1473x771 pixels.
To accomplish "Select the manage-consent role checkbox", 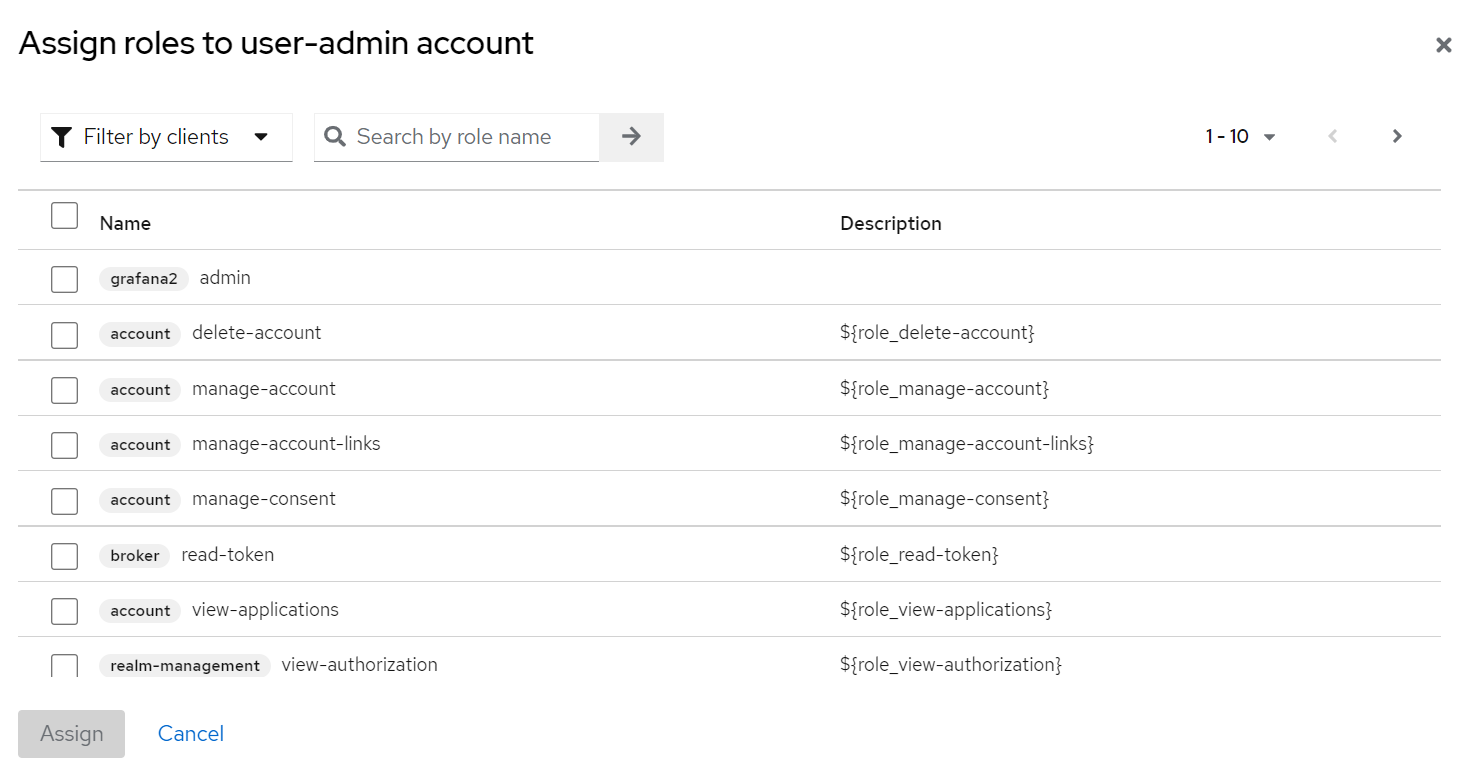I will (x=65, y=500).
